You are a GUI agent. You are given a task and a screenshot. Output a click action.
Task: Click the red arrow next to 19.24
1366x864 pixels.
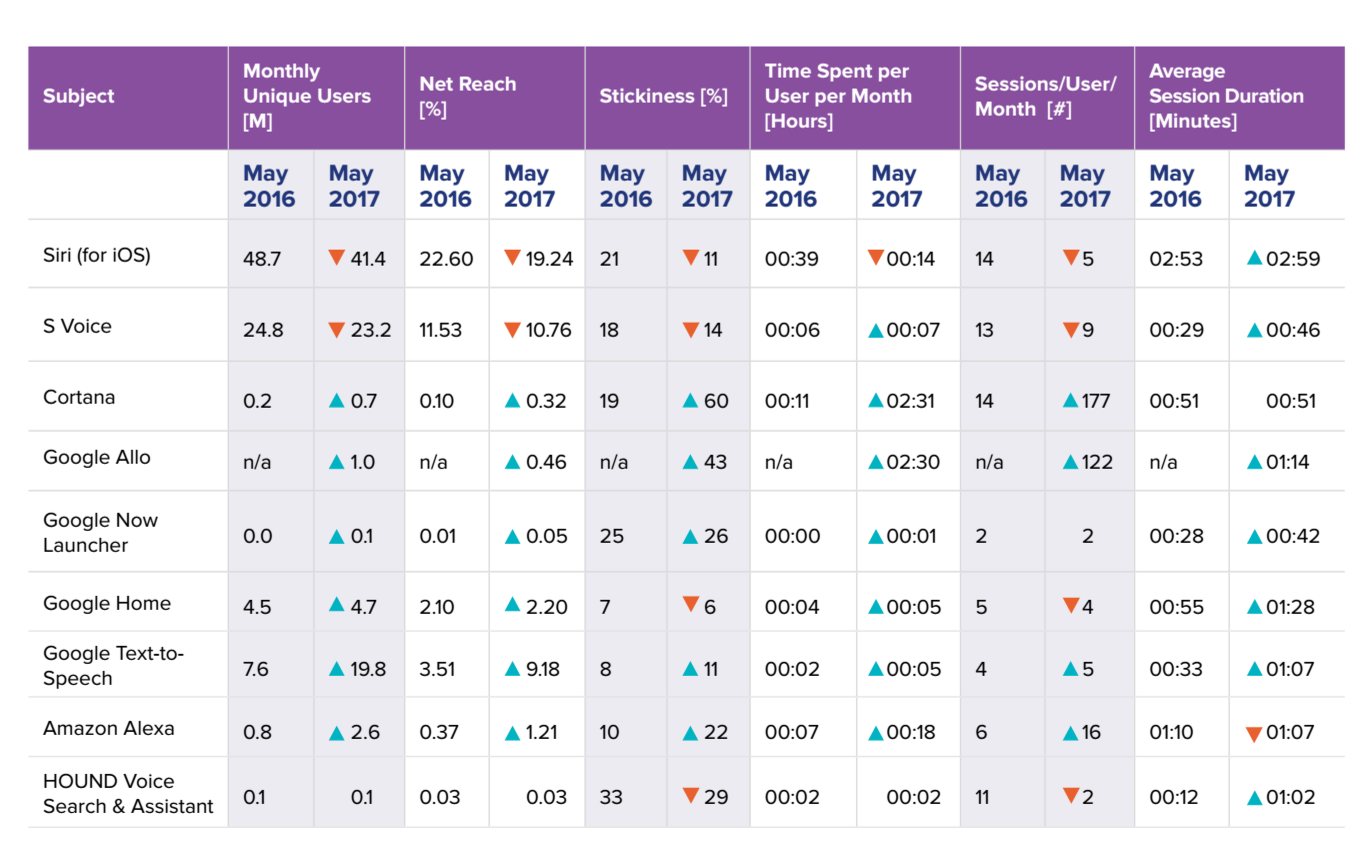(512, 258)
